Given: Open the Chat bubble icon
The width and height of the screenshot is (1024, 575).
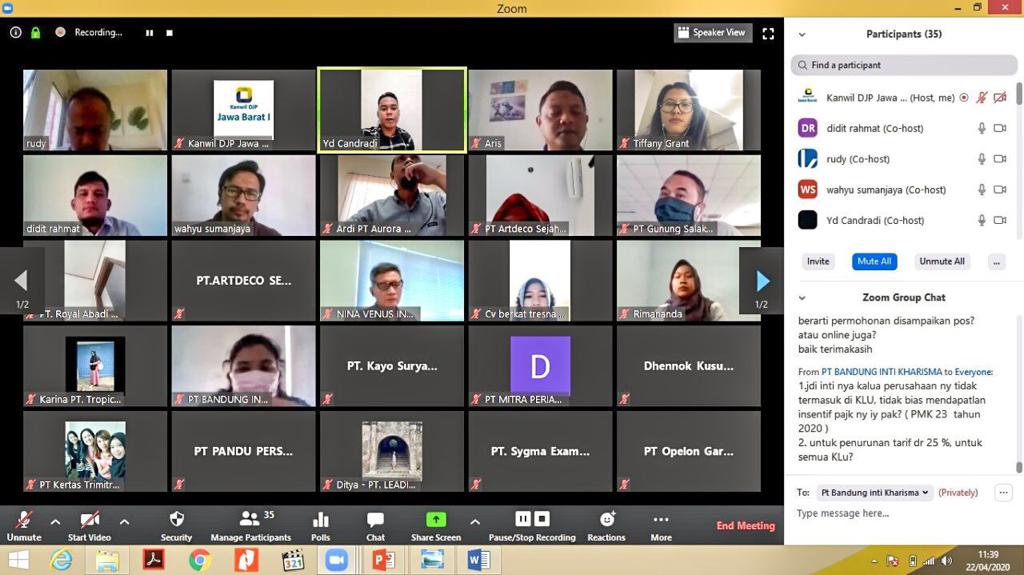Looking at the screenshot, I should (x=375, y=520).
